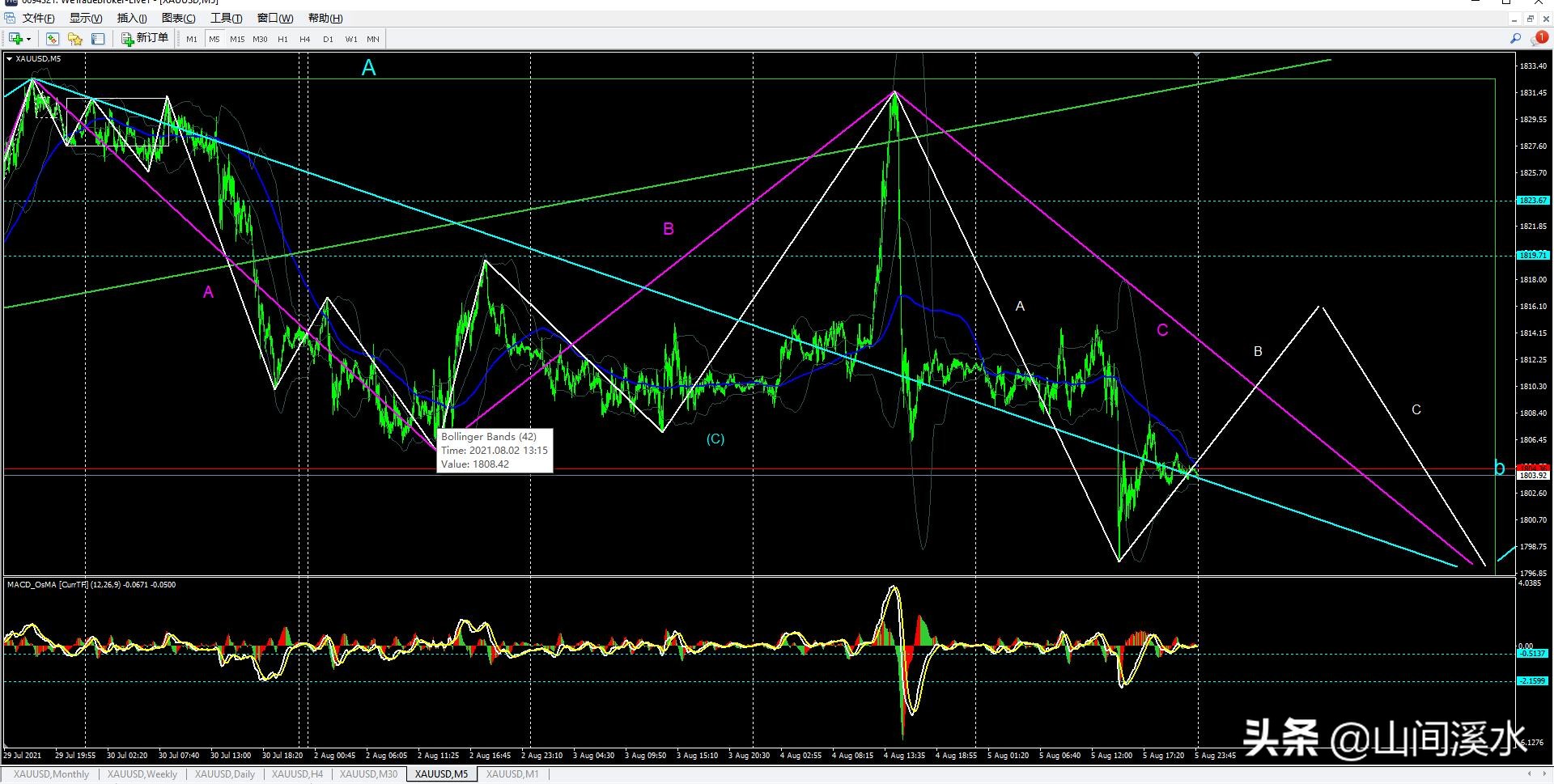
Task: Click the search magnifier icon
Action: click(x=1515, y=38)
